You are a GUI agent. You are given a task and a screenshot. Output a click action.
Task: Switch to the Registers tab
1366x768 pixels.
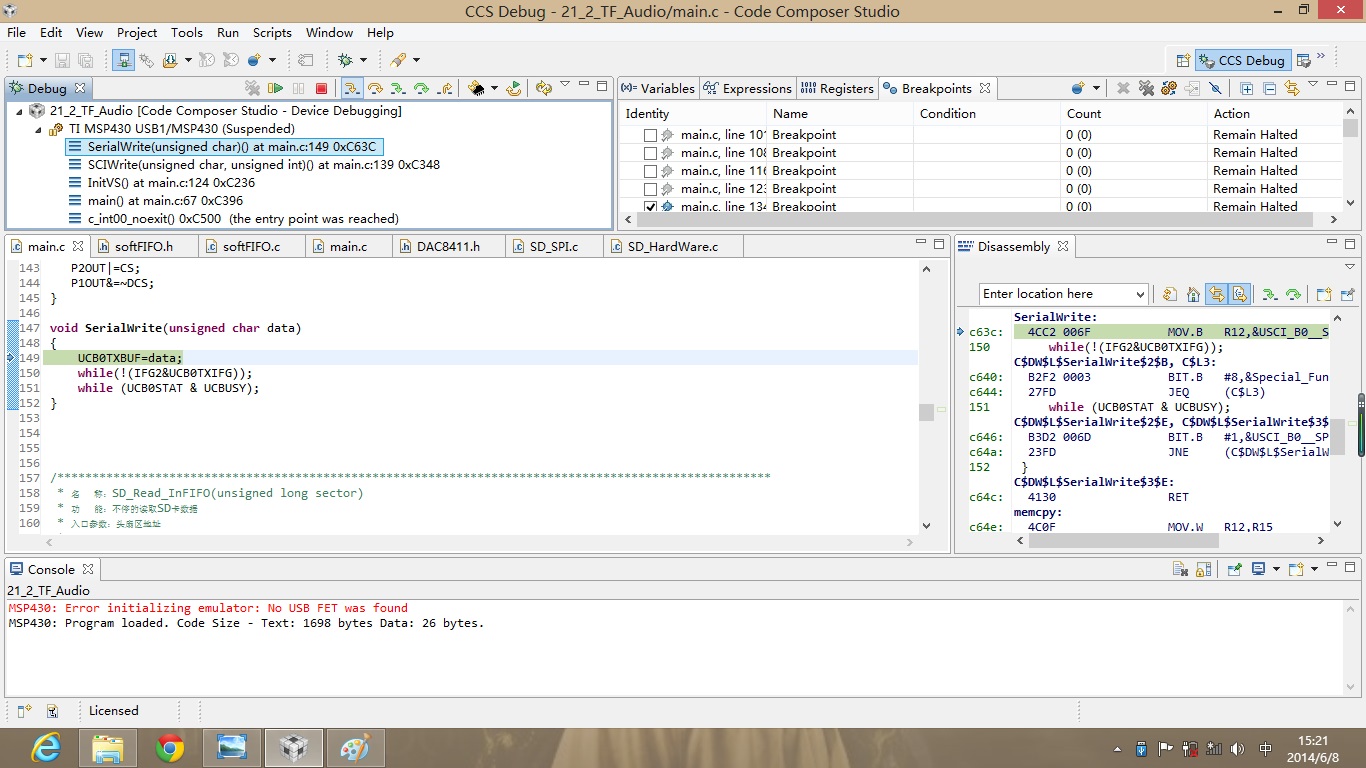pyautogui.click(x=836, y=88)
